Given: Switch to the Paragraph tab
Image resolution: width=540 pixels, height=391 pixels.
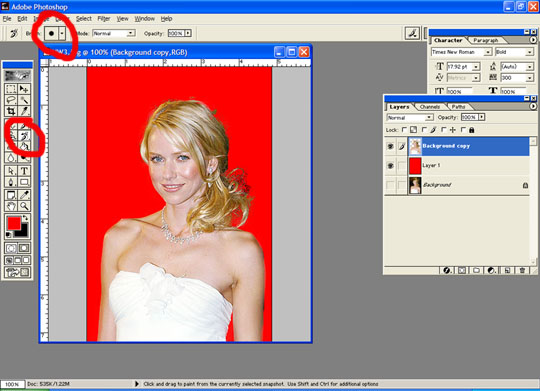Looking at the screenshot, I should tap(486, 41).
